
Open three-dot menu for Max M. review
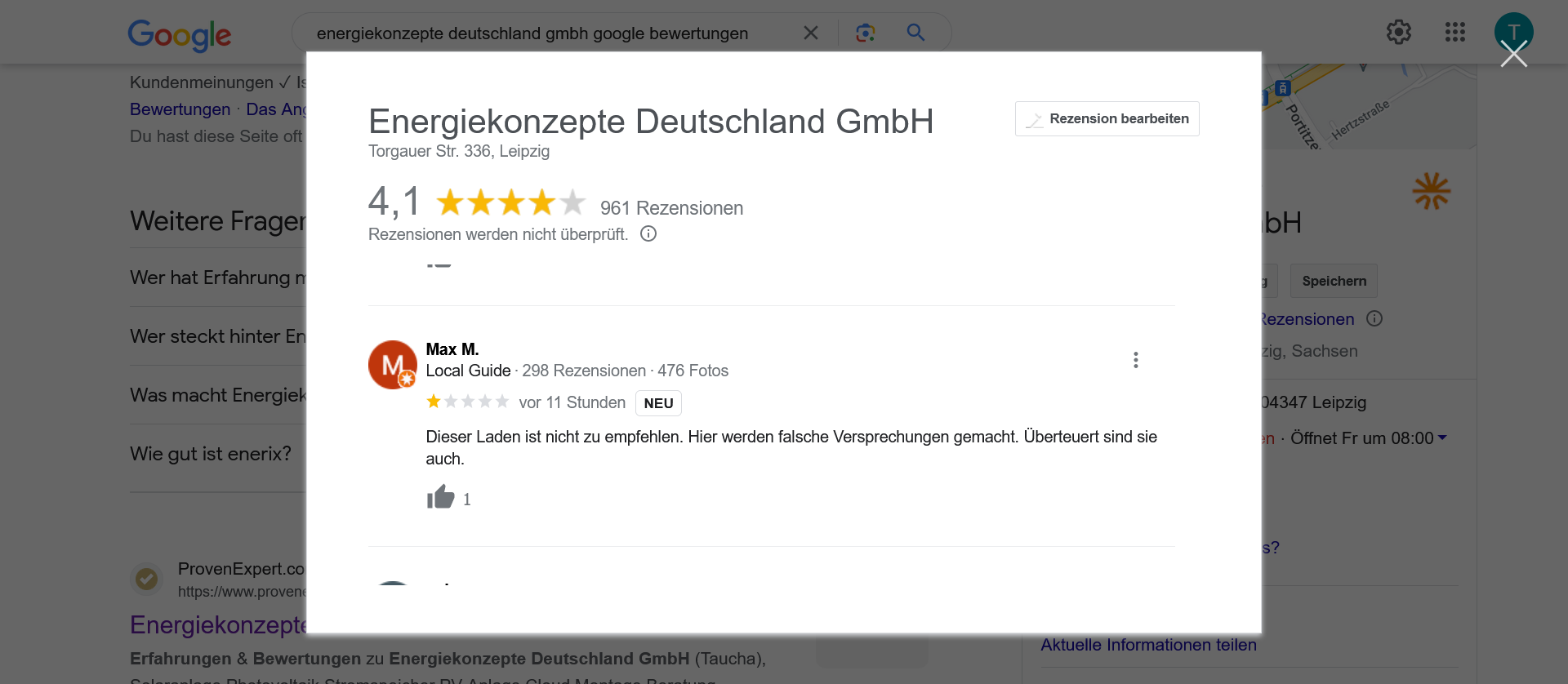click(x=1135, y=360)
